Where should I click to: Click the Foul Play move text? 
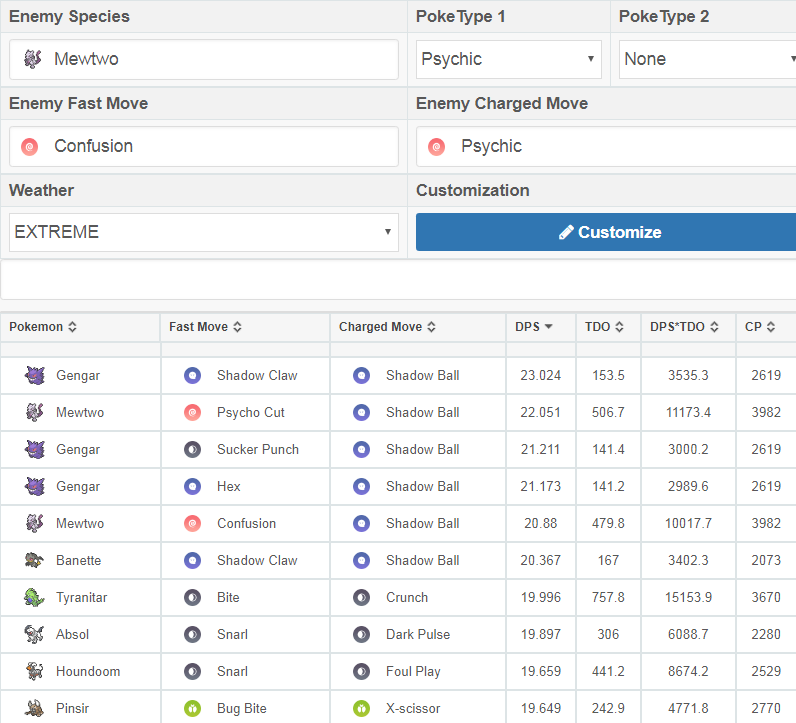tap(413, 672)
